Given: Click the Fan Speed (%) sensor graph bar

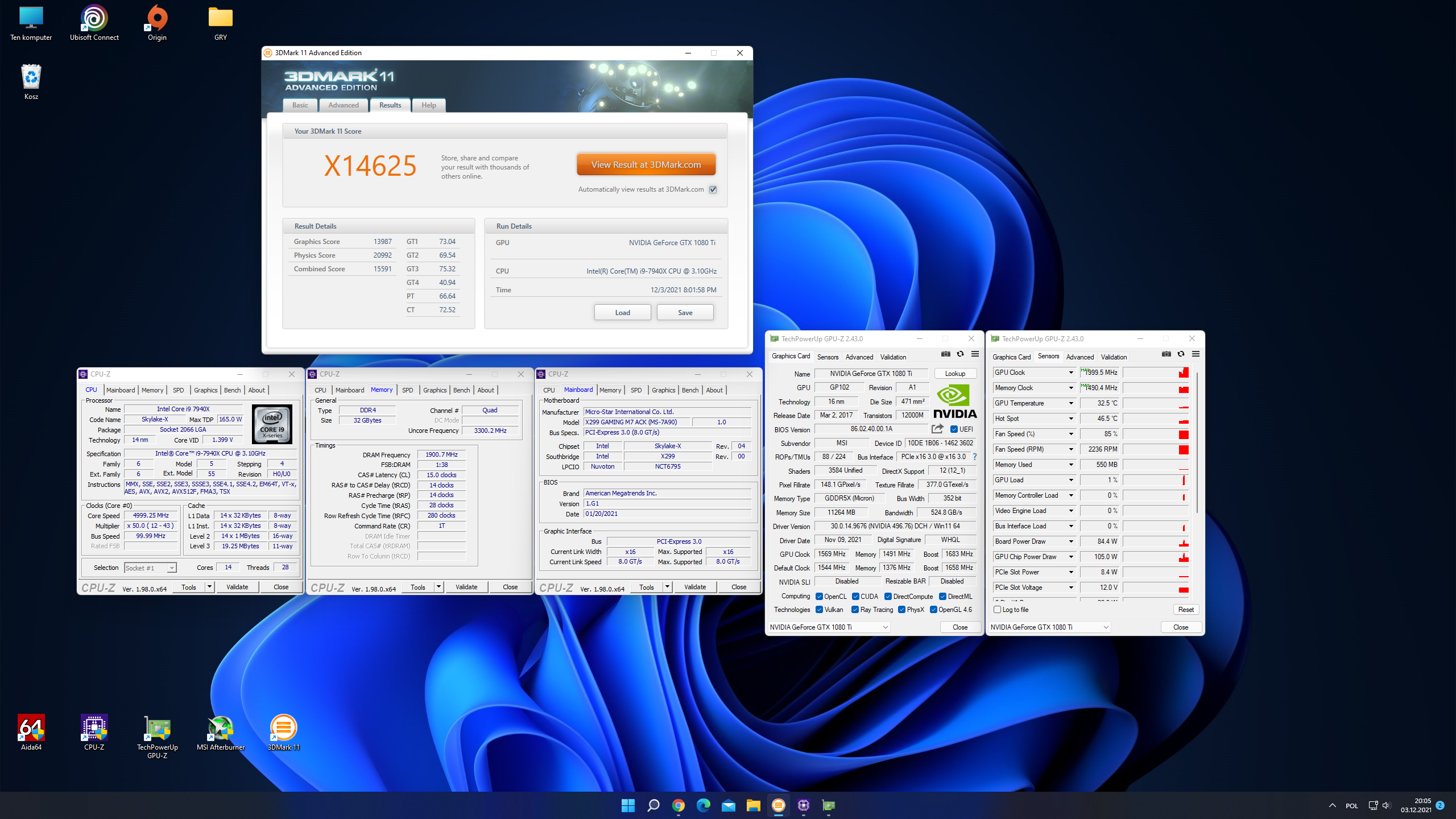Looking at the screenshot, I should point(1156,434).
